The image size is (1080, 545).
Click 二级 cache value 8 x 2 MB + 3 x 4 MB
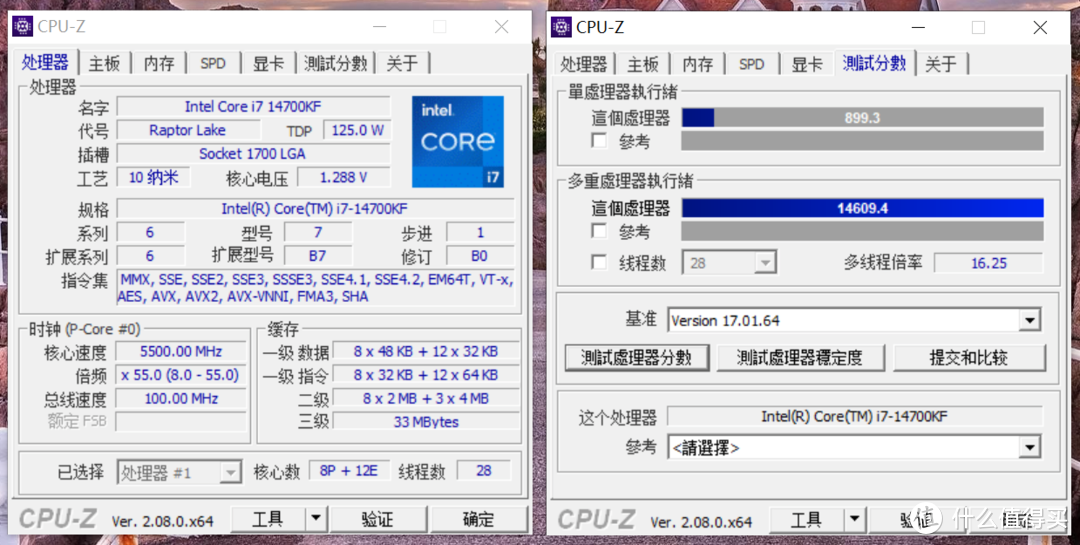426,398
